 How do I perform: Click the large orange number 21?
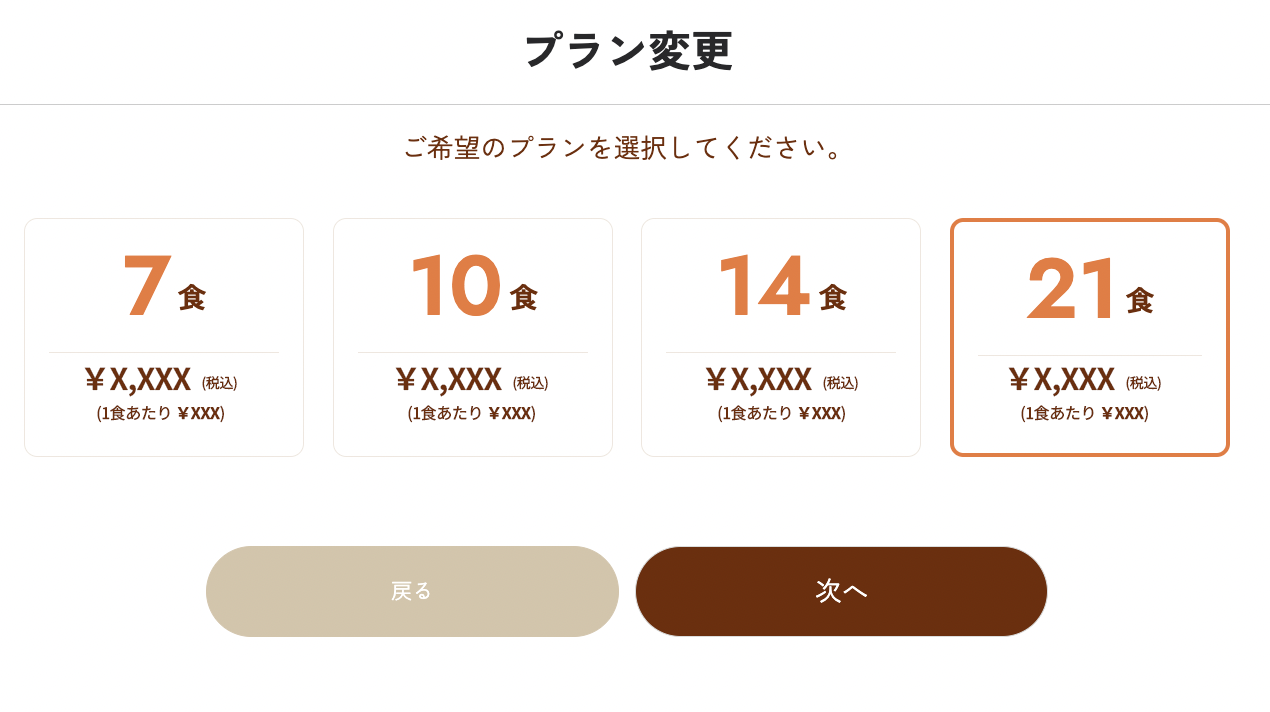click(1071, 290)
